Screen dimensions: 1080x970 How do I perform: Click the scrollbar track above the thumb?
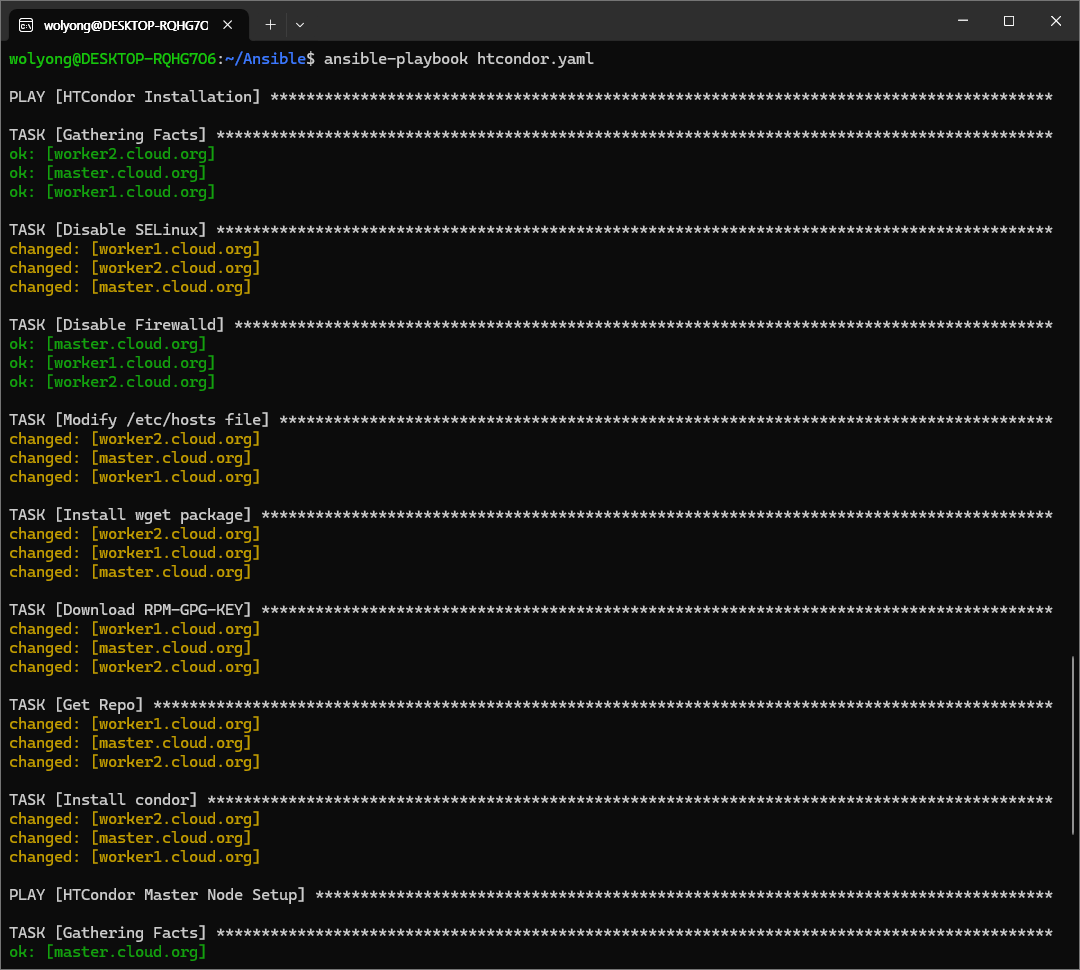click(1073, 350)
